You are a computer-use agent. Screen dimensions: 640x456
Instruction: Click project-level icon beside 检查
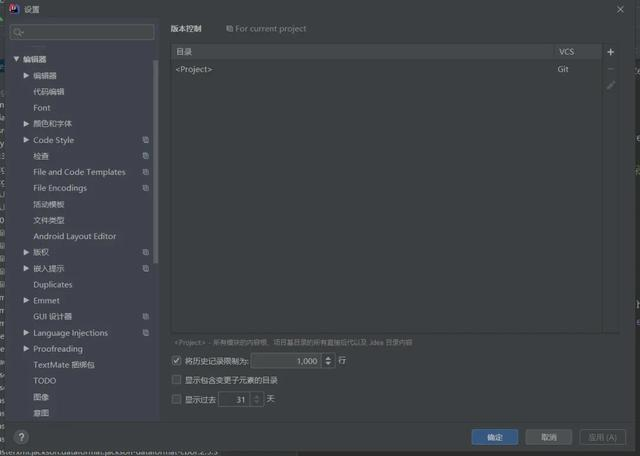tap(145, 156)
